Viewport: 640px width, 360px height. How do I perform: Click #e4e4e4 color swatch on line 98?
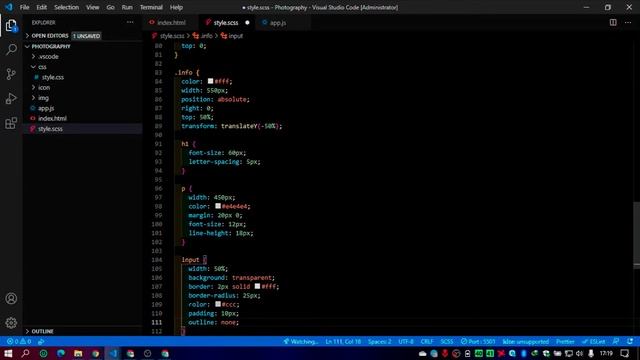click(x=218, y=206)
